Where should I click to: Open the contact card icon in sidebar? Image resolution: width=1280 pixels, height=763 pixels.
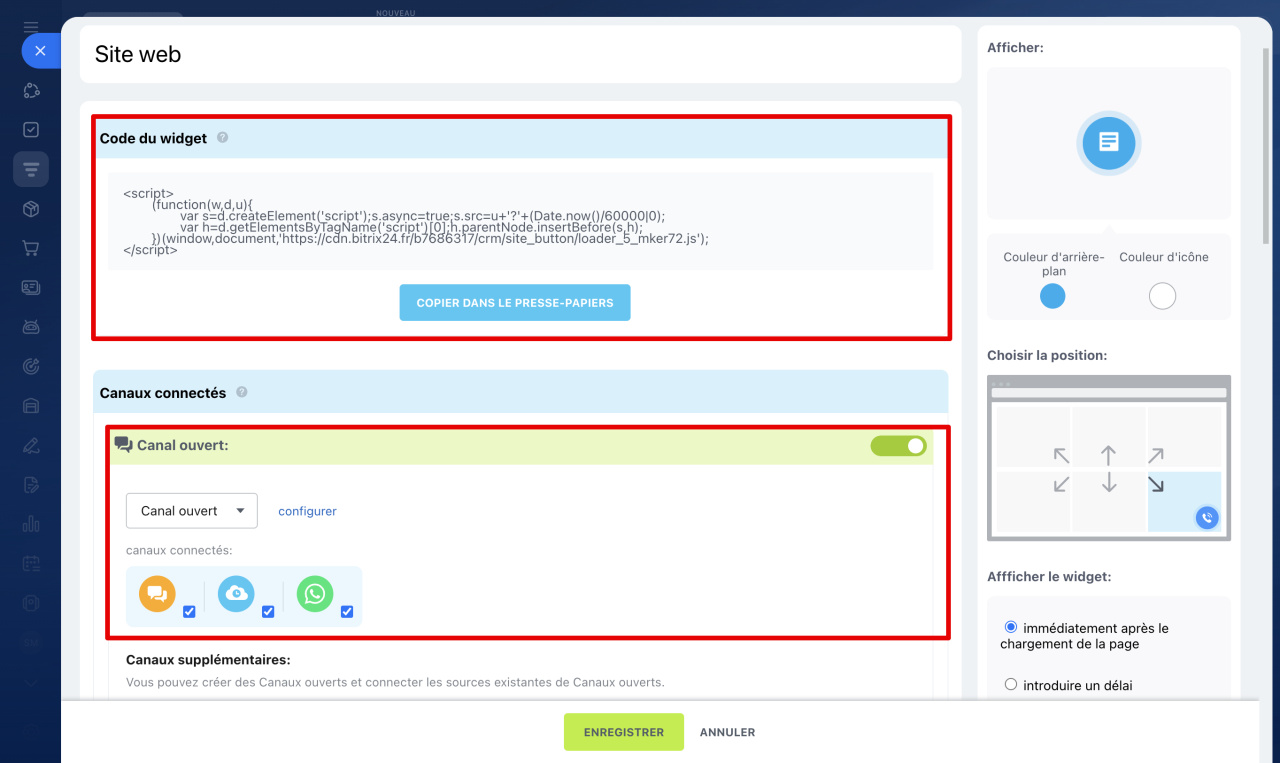point(31,288)
